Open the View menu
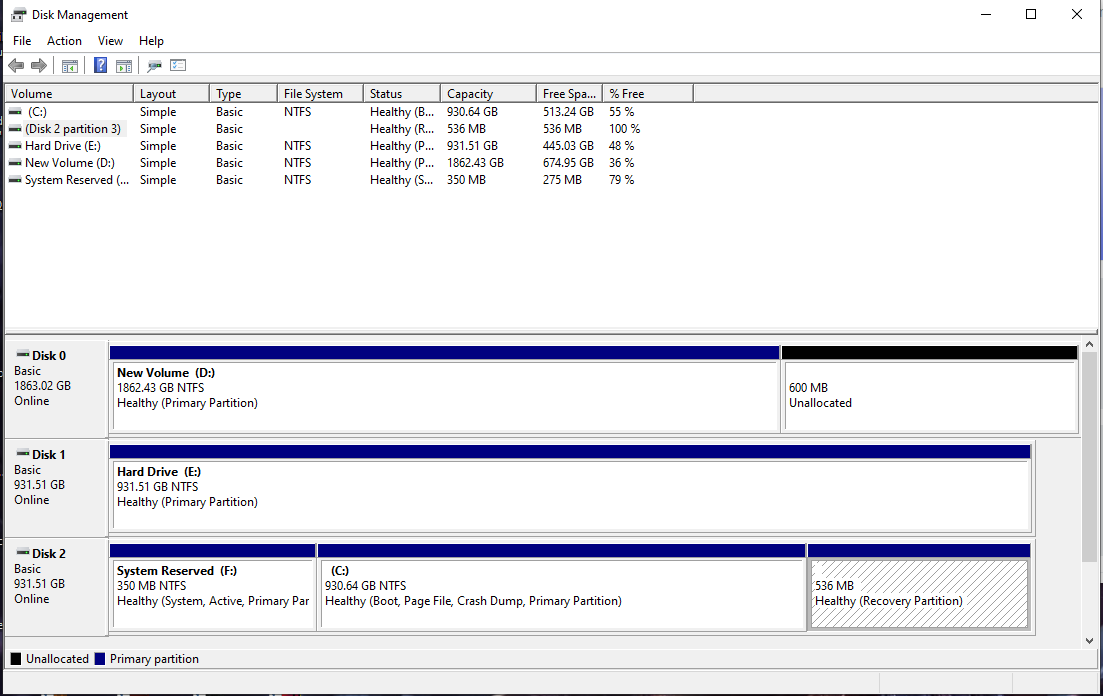Screen dimensions: 1103x696 (x=110, y=40)
